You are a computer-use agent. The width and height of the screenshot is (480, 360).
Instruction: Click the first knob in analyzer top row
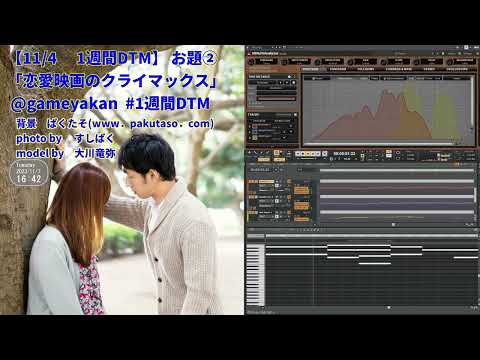click(x=251, y=62)
